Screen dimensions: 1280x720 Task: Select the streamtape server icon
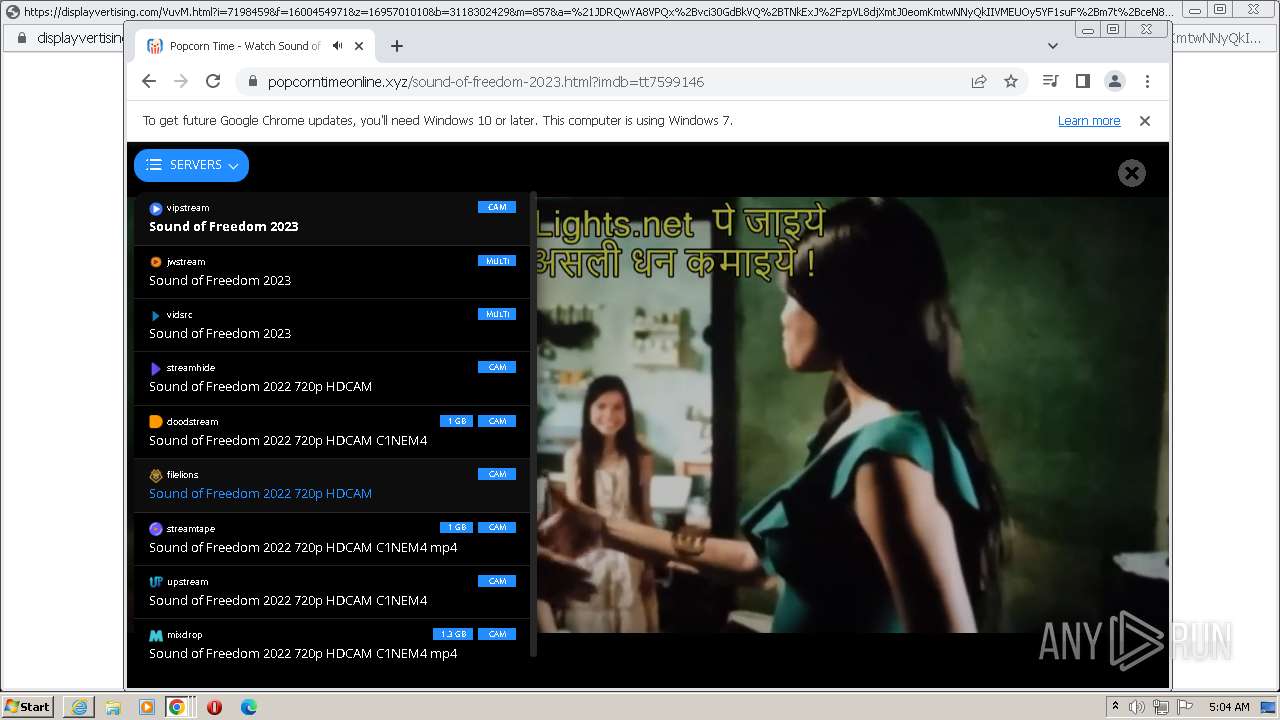(x=155, y=529)
